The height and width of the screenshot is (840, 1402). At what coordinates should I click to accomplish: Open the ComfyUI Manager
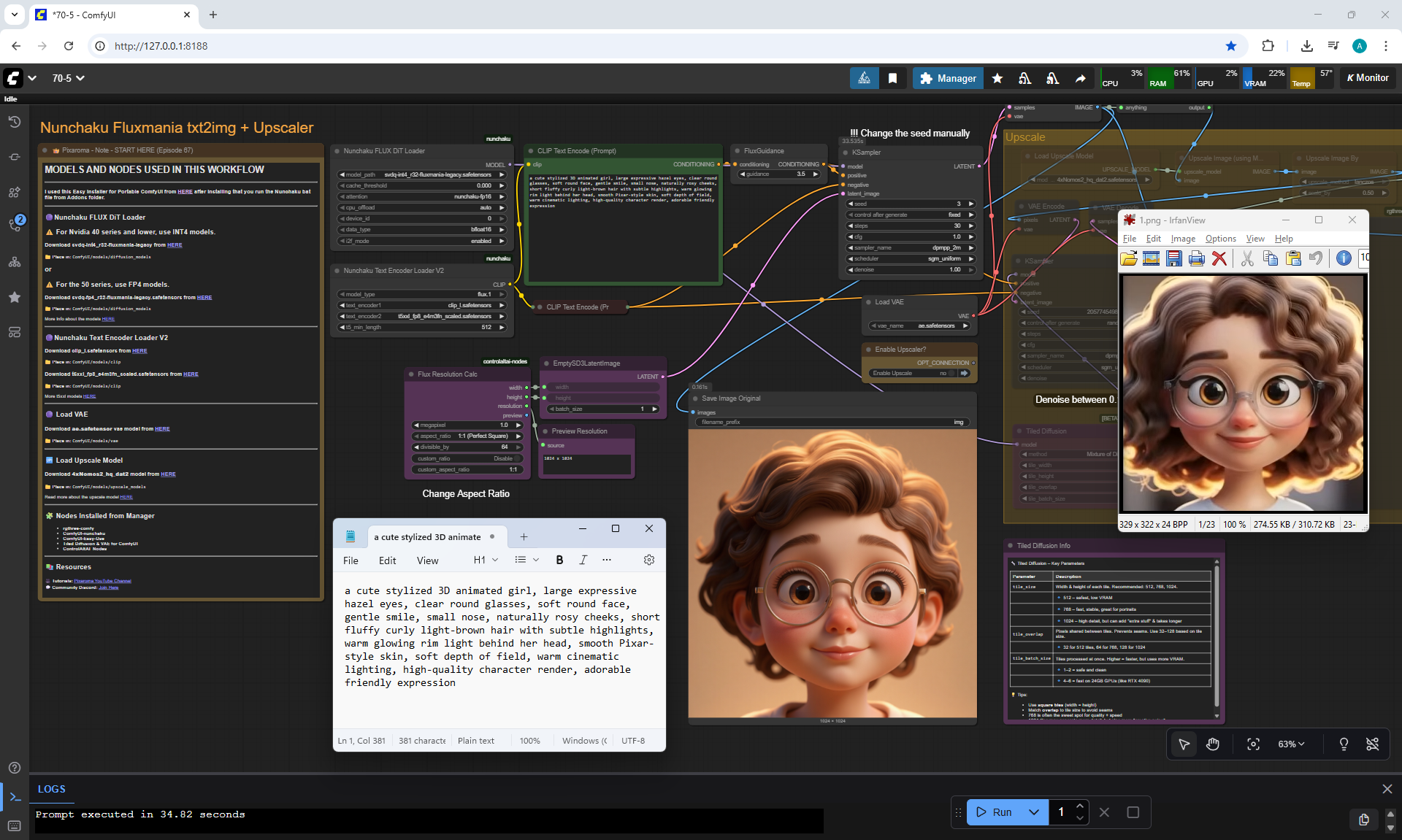[x=948, y=78]
